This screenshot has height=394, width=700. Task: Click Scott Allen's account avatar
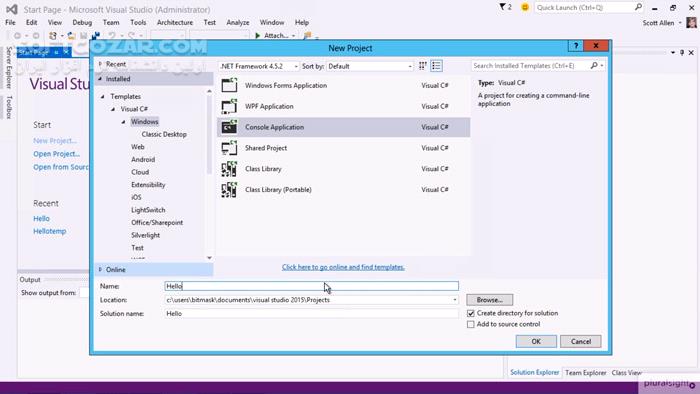pos(692,22)
